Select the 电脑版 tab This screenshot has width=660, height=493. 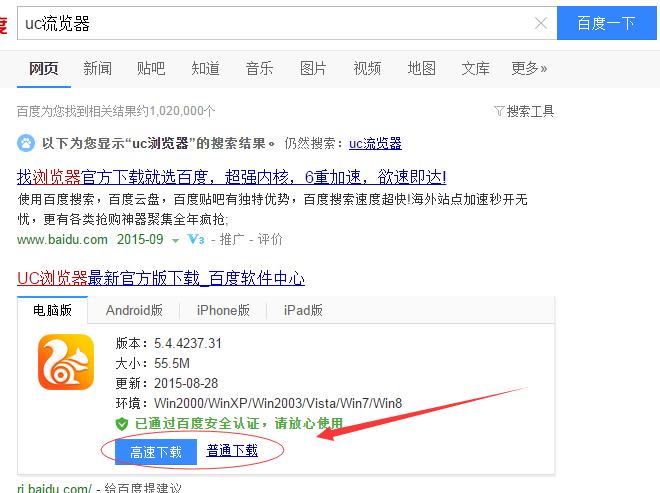click(x=53, y=310)
